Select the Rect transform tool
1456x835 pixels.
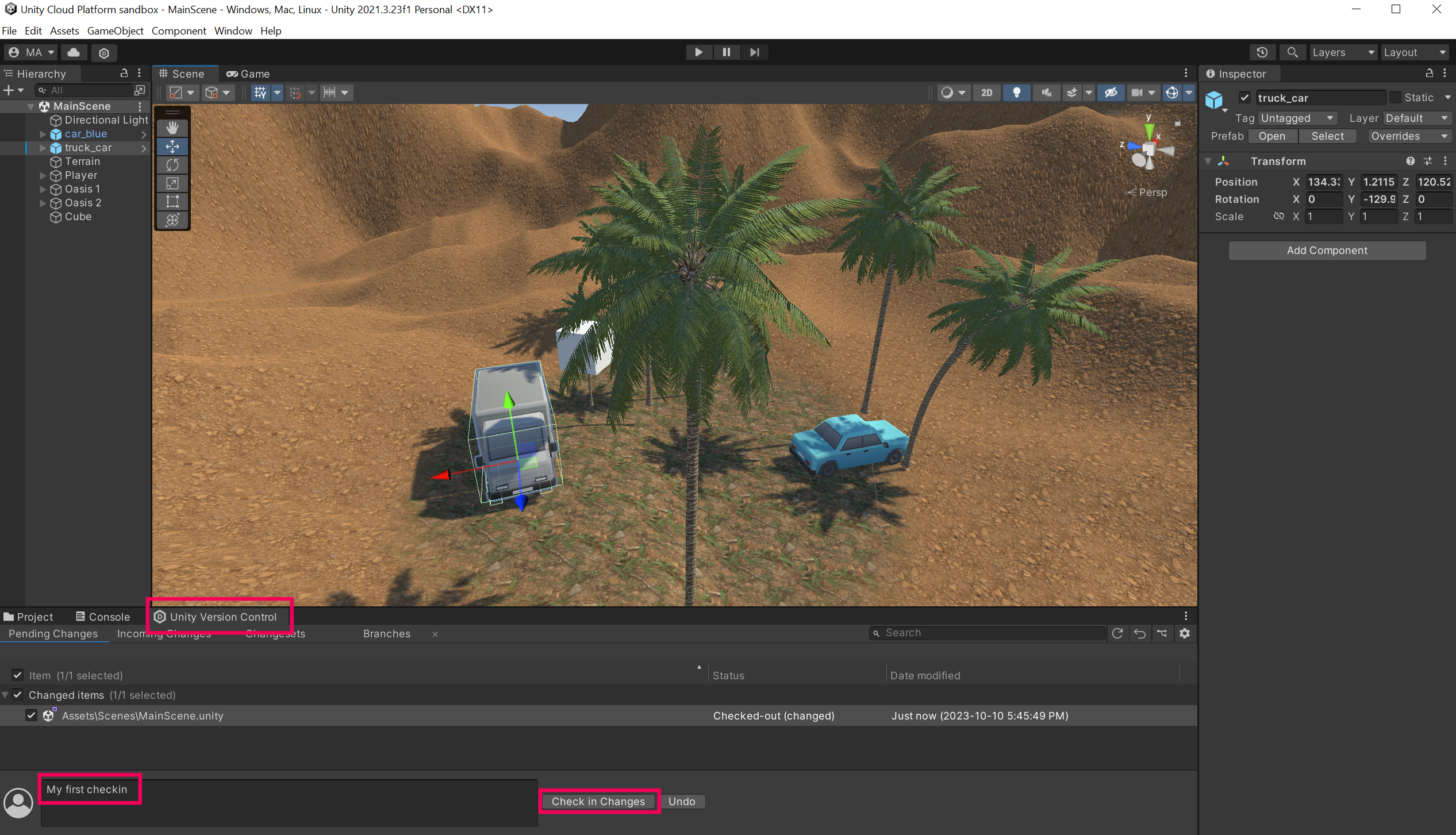coord(172,202)
